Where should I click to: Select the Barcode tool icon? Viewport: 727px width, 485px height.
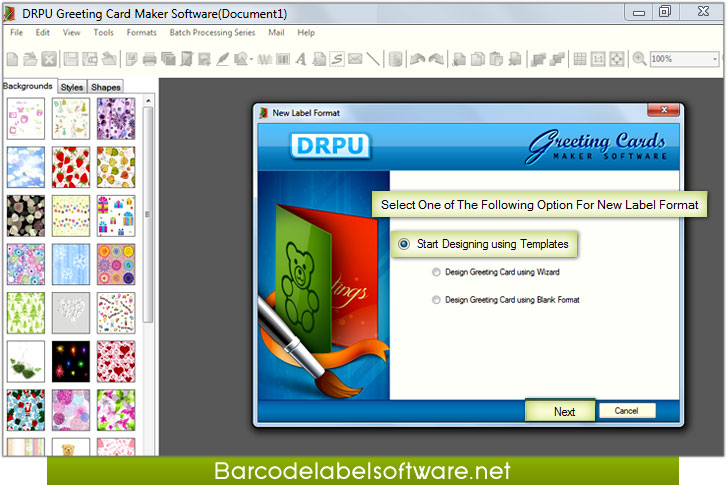coord(283,59)
